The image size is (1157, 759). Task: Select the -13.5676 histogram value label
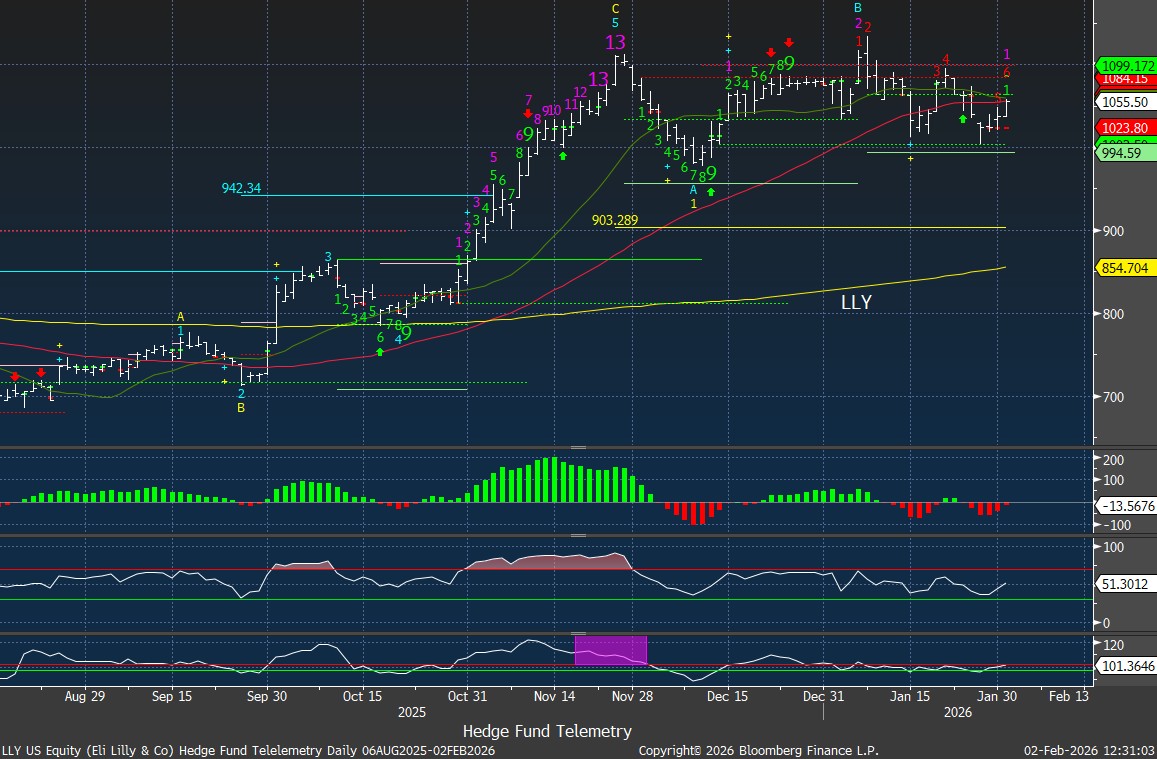[x=1129, y=506]
